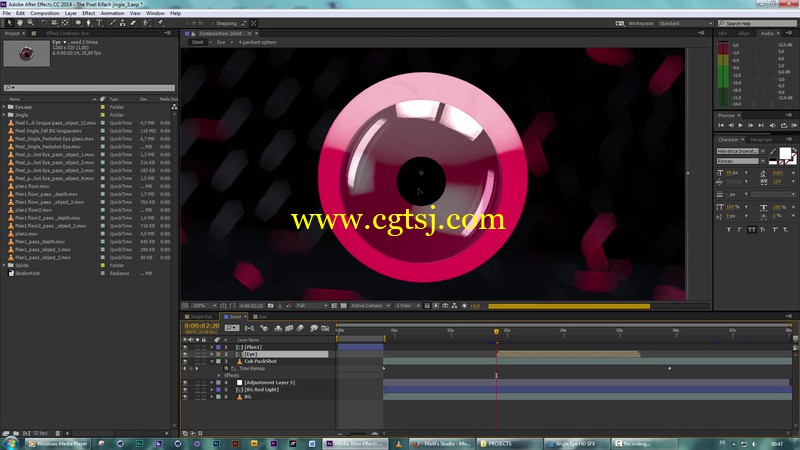Screen dimensions: 800x450
Task: Click the current time indicator marker
Action: [x=496, y=332]
